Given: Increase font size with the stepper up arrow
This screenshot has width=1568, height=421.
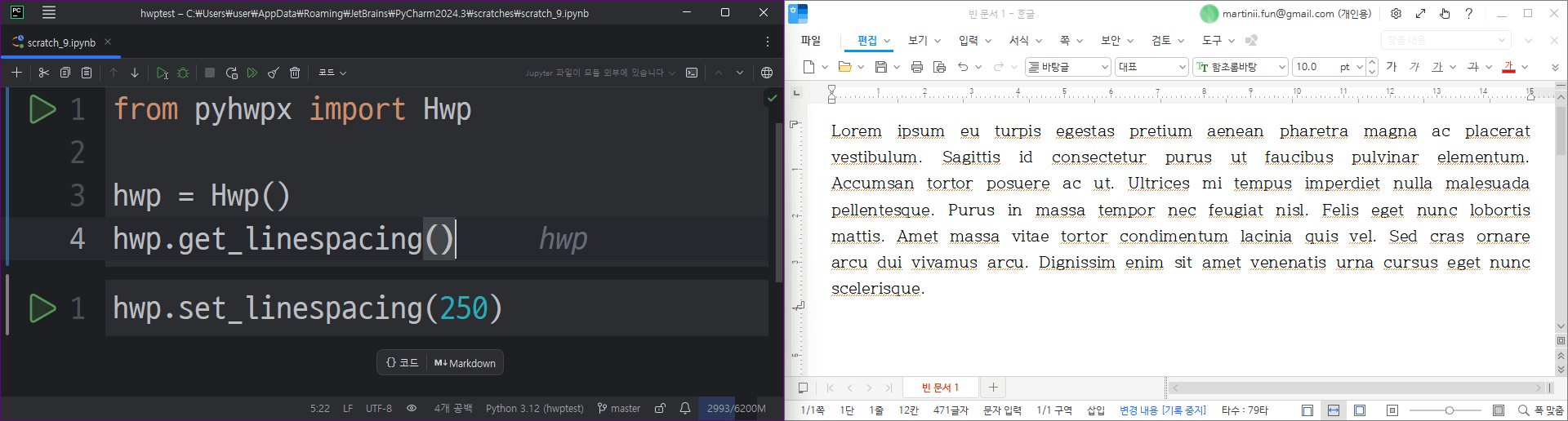Looking at the screenshot, I should click(x=1372, y=63).
